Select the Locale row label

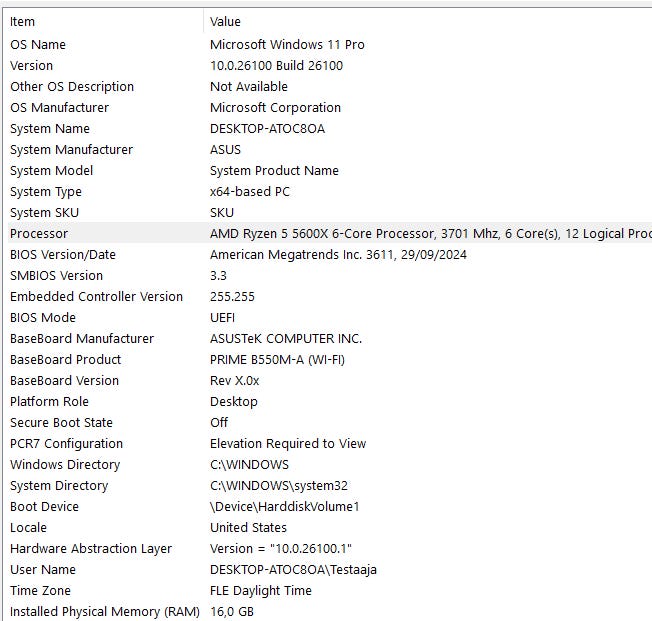(x=28, y=528)
